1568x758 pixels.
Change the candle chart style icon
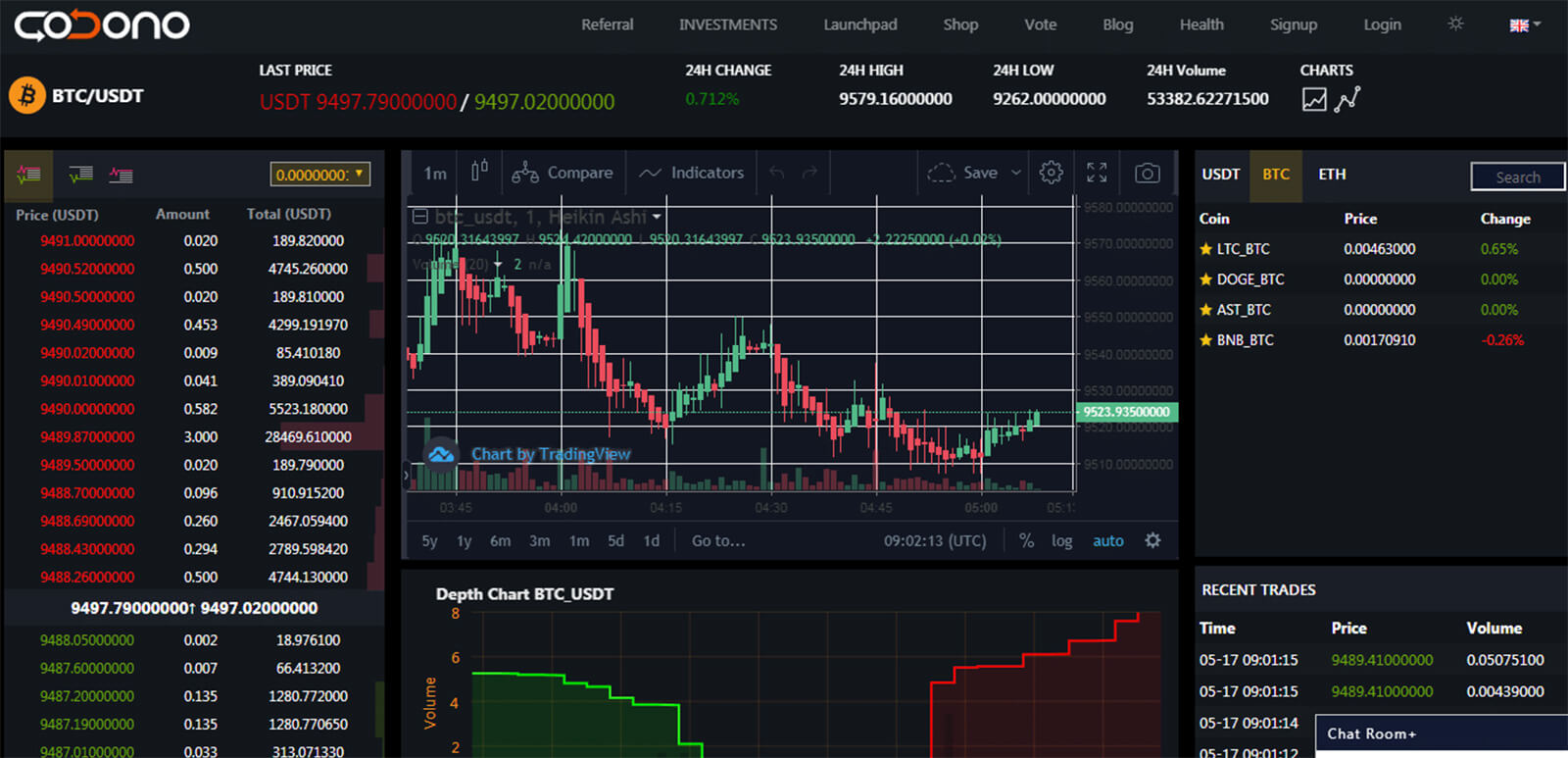pyautogui.click(x=479, y=172)
